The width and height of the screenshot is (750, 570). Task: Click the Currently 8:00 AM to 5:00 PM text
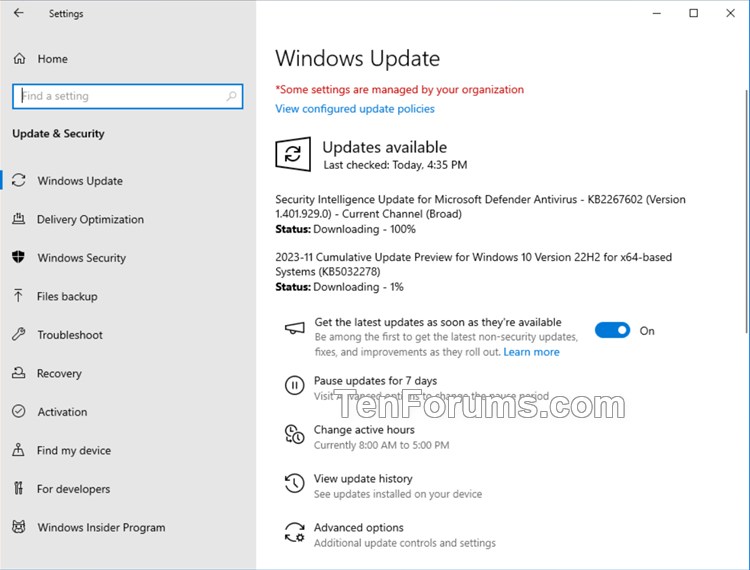click(381, 445)
